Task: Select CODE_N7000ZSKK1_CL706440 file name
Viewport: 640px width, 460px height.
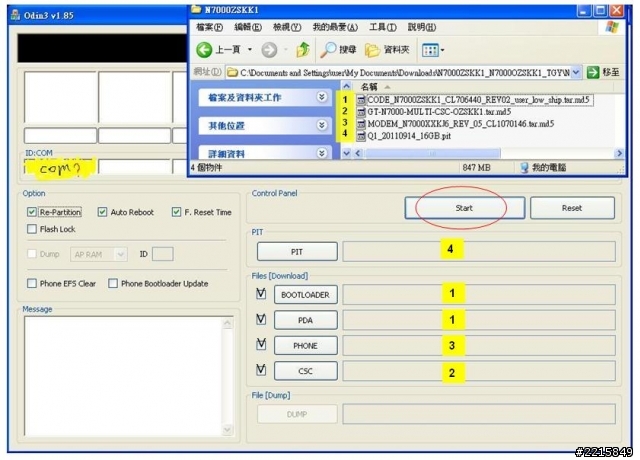Action: pyautogui.click(x=478, y=100)
